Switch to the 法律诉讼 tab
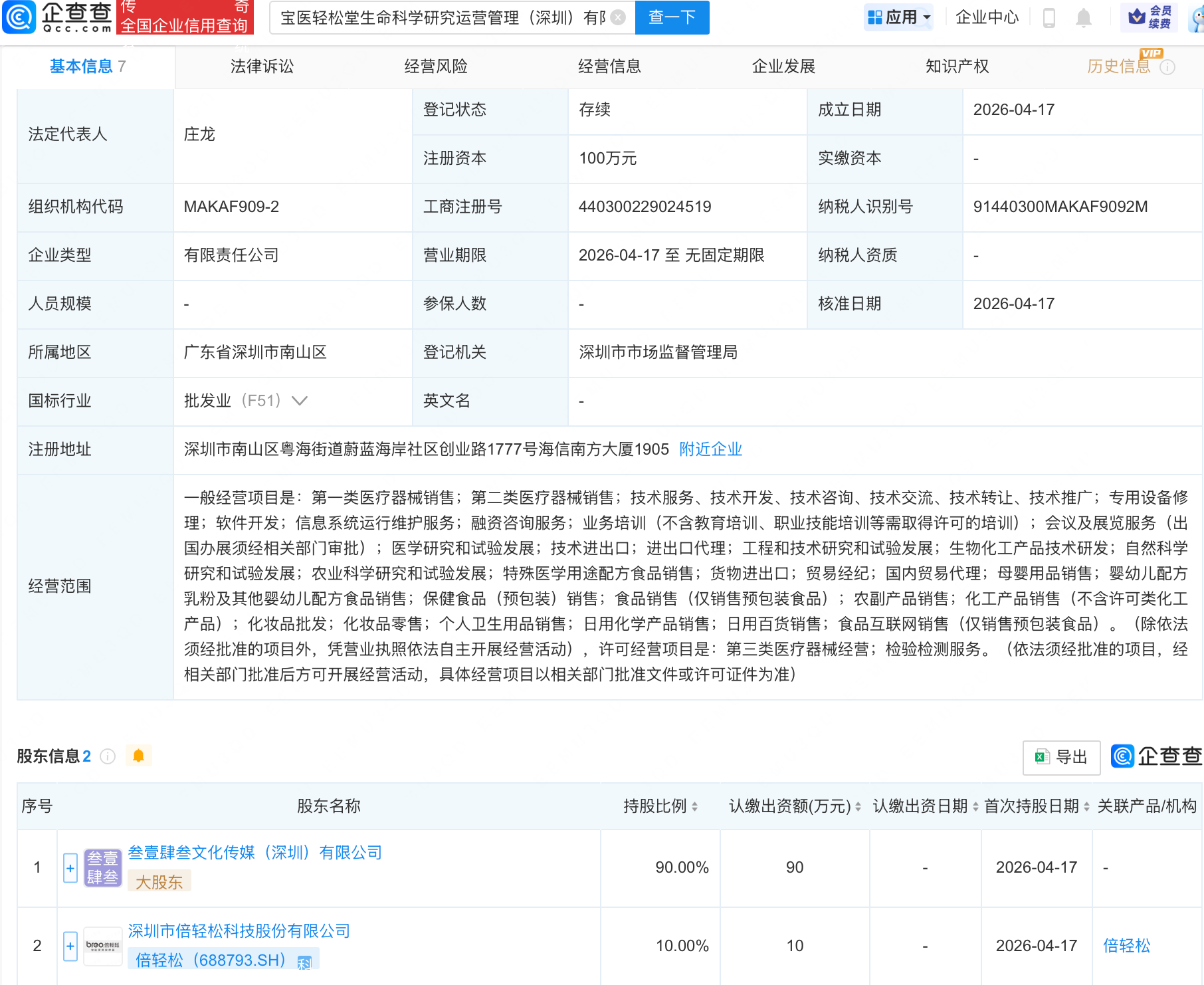 tap(262, 66)
